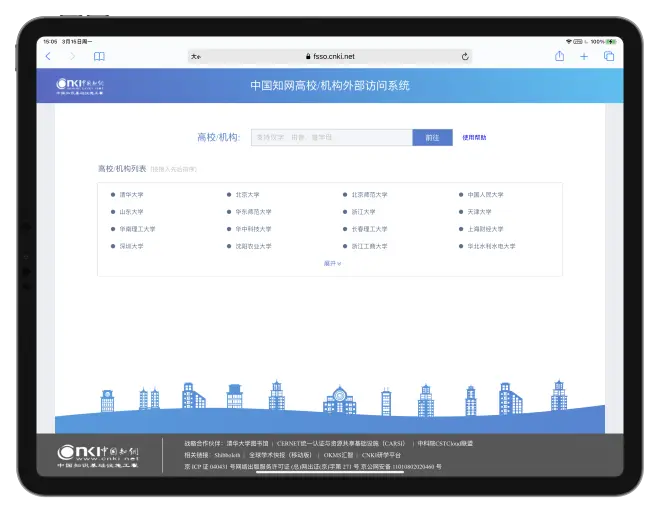Viewport: 660px width, 513px height.
Task: Click the CNKI logo in the gray footer
Action: pyautogui.click(x=98, y=456)
